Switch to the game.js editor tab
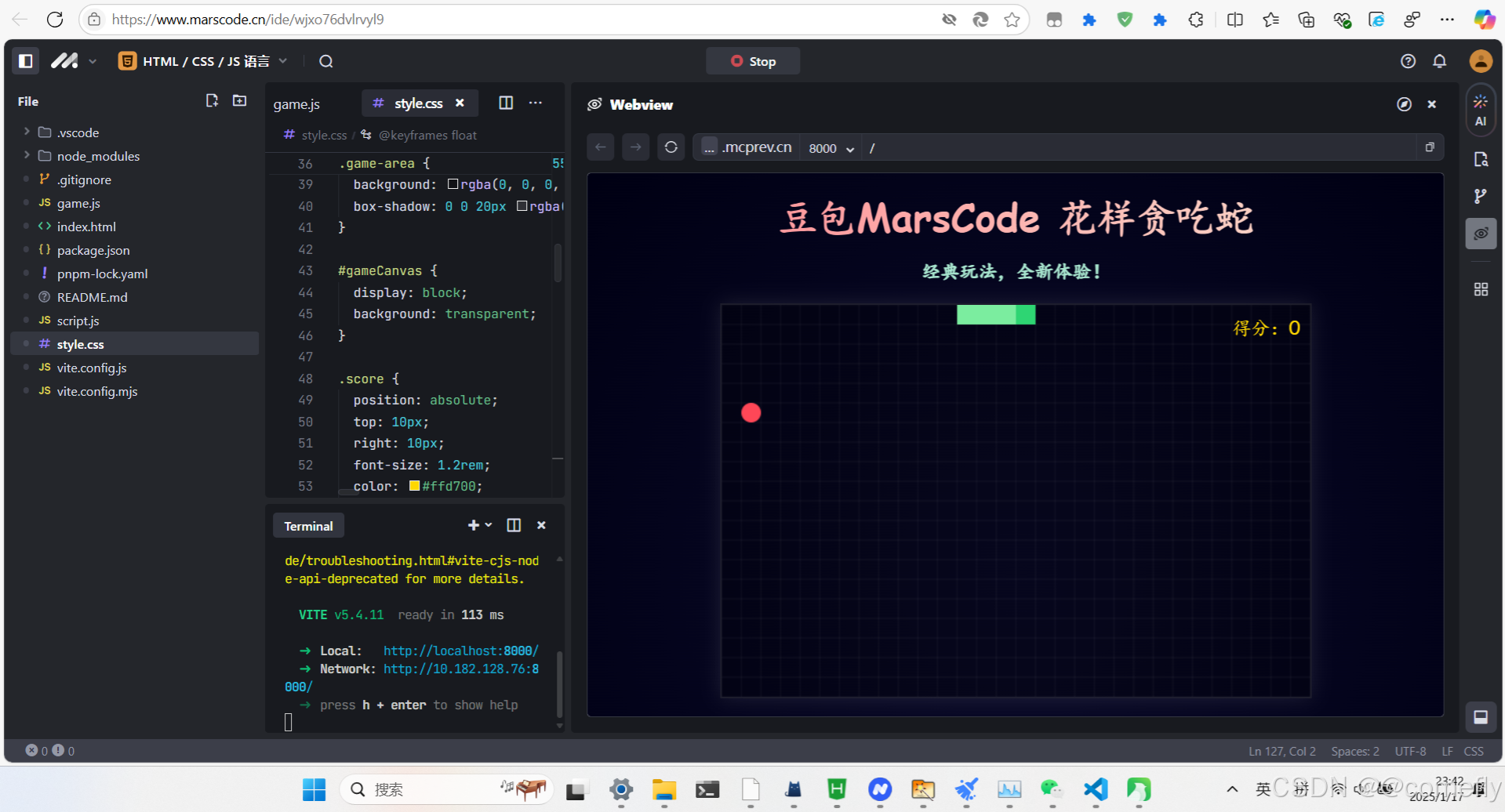This screenshot has width=1505, height=812. pyautogui.click(x=296, y=103)
